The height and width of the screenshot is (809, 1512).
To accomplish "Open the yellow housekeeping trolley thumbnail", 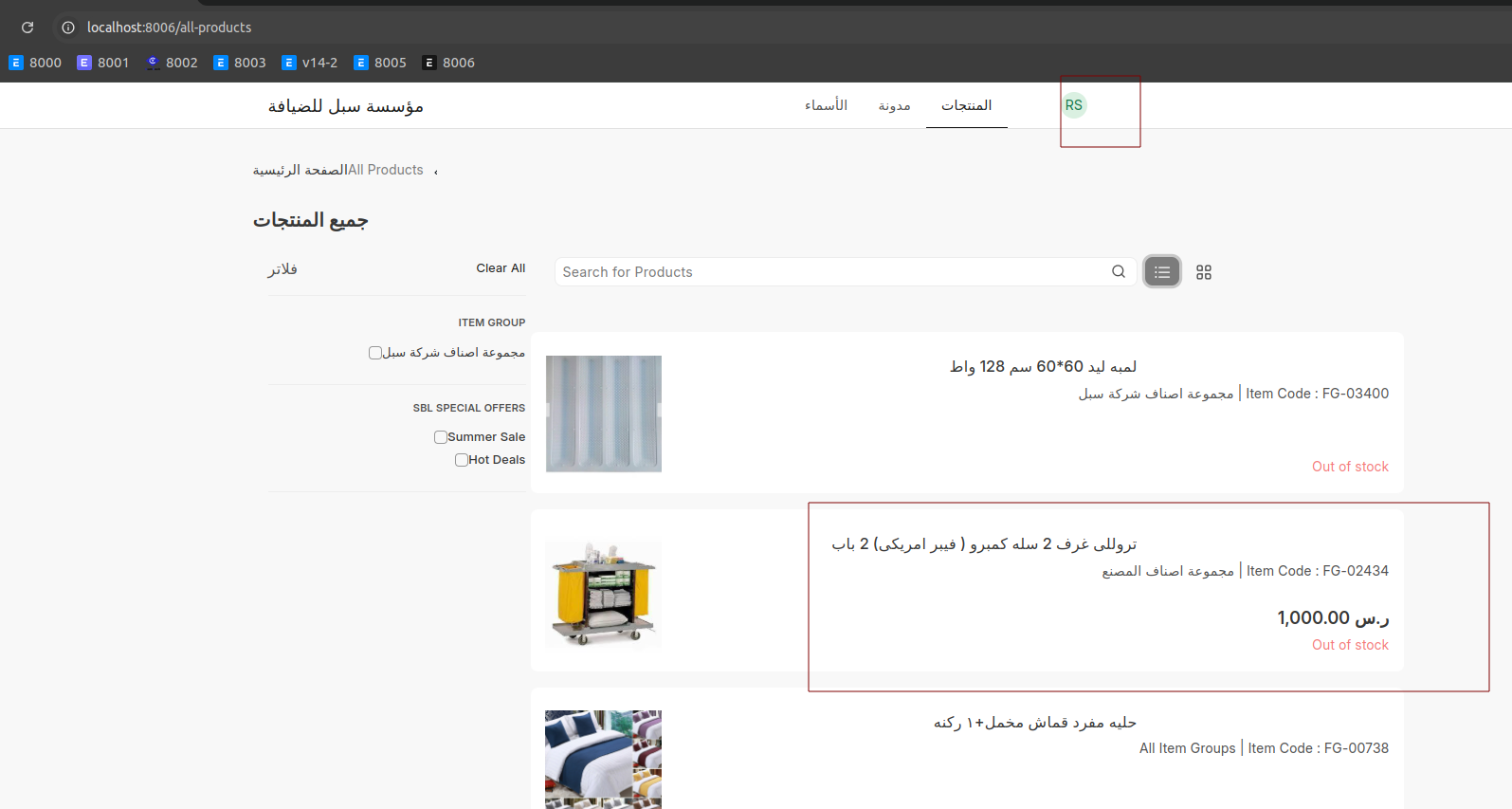I will (603, 593).
